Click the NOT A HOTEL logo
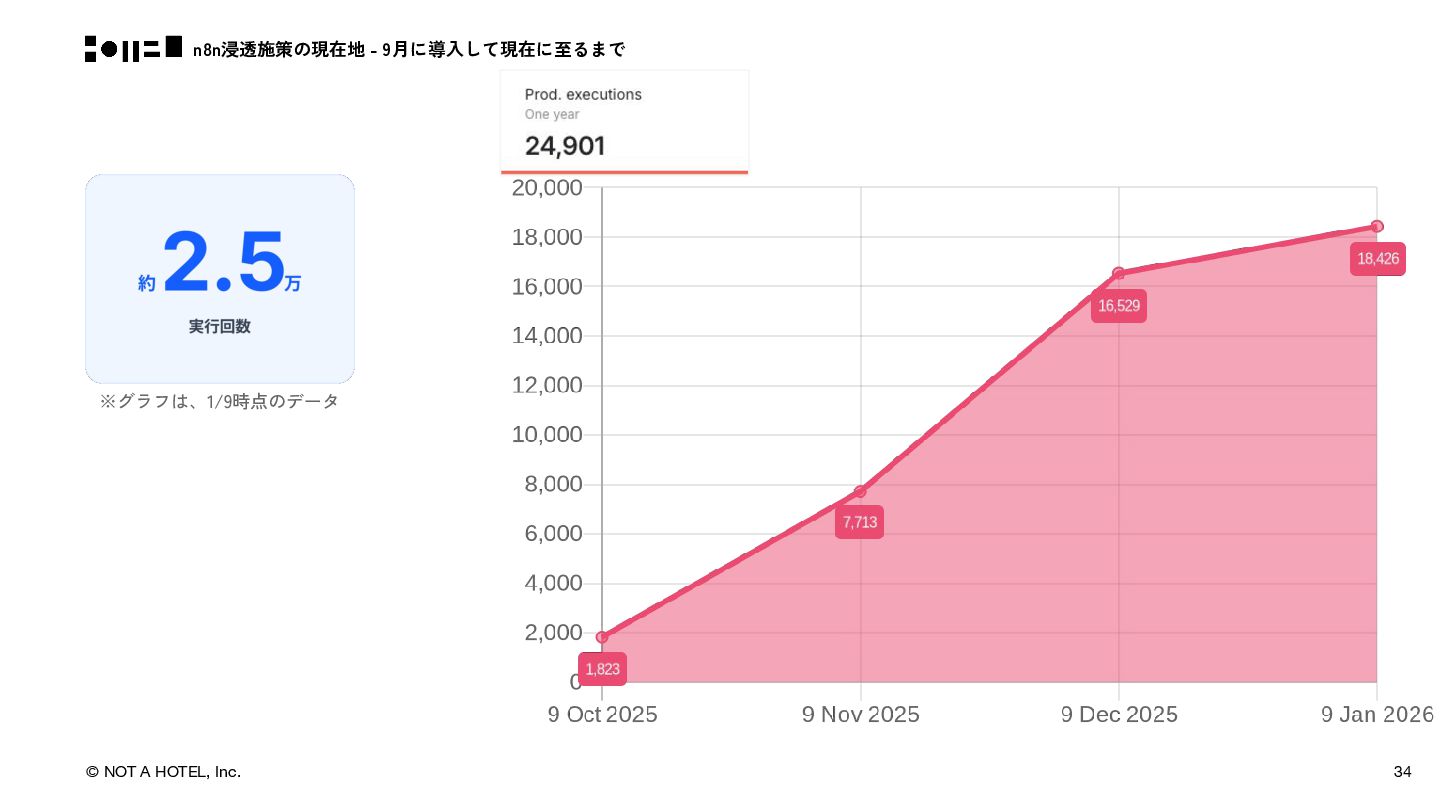This screenshot has width=1440, height=810. [133, 49]
